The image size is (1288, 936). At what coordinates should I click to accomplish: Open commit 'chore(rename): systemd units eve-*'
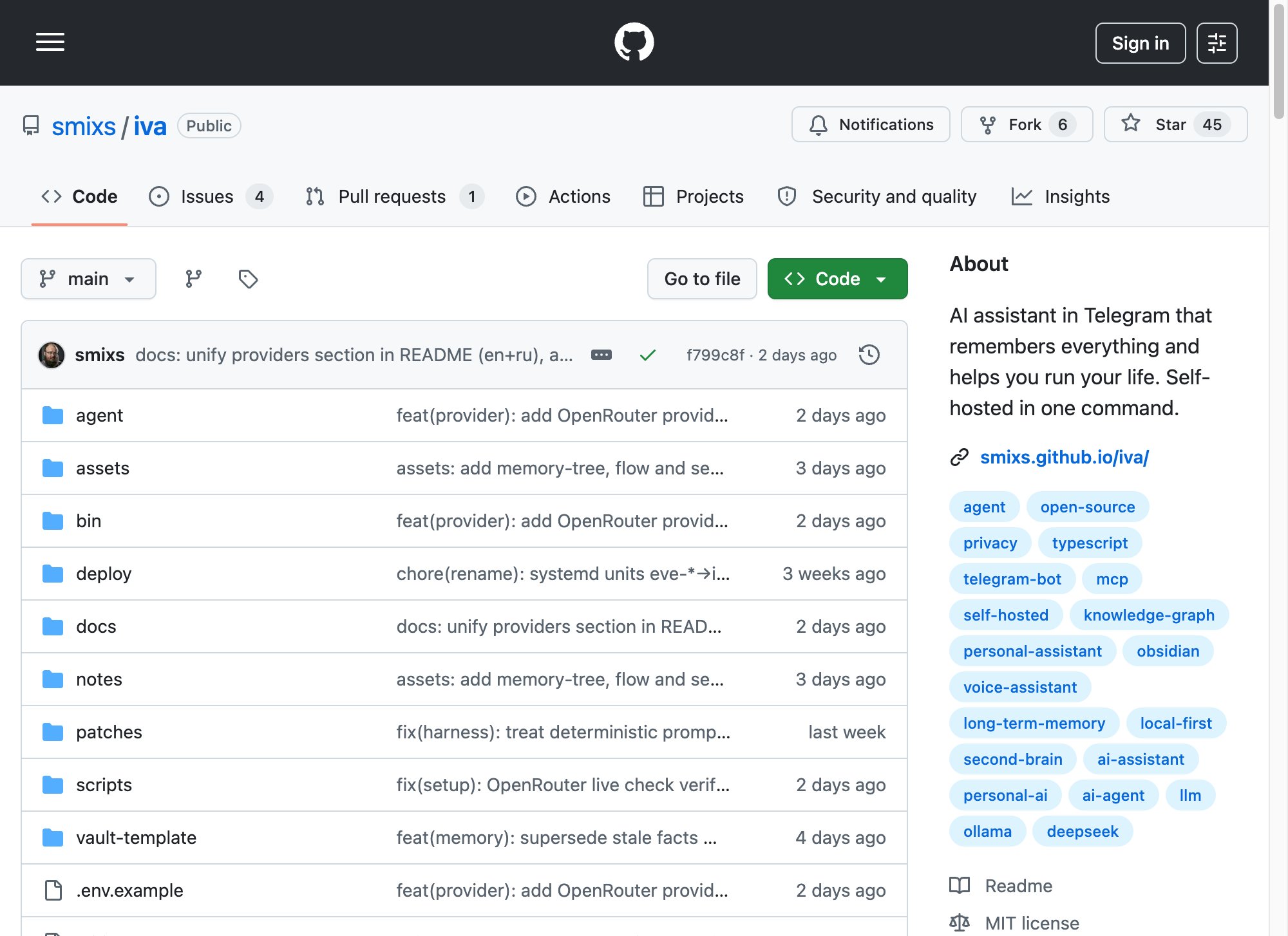tap(563, 574)
